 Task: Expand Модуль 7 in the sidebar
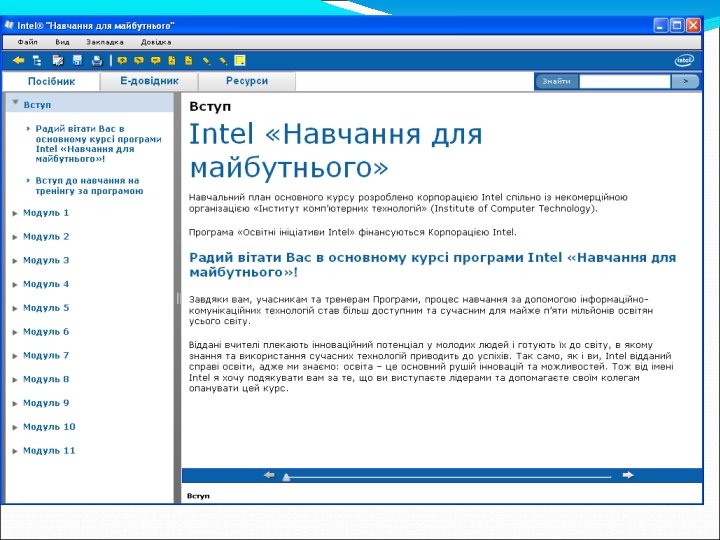click(x=15, y=356)
